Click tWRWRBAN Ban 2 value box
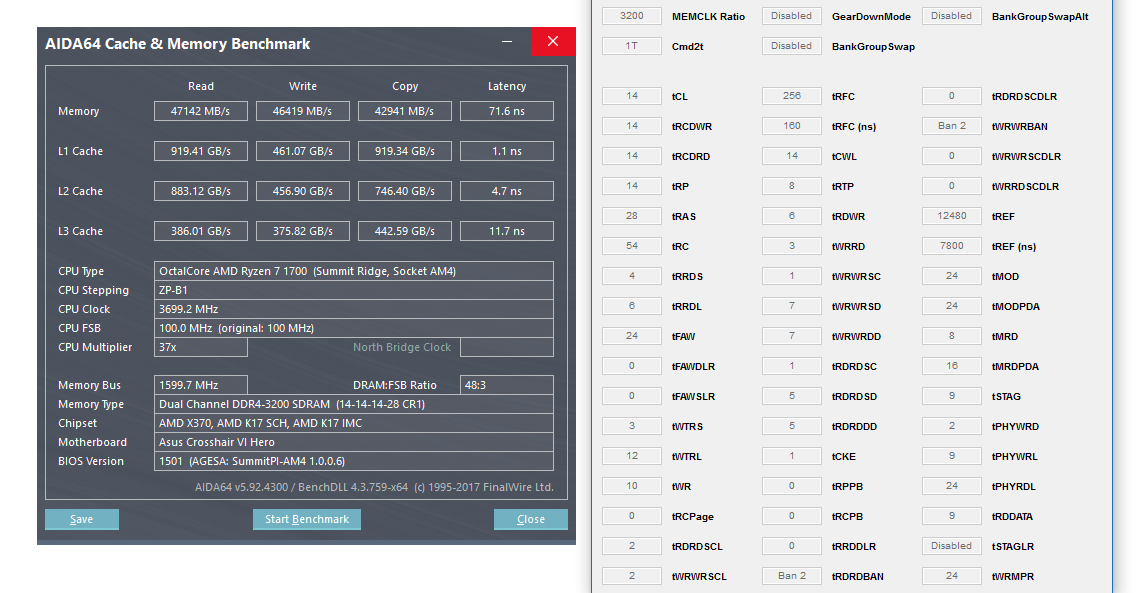 951,126
